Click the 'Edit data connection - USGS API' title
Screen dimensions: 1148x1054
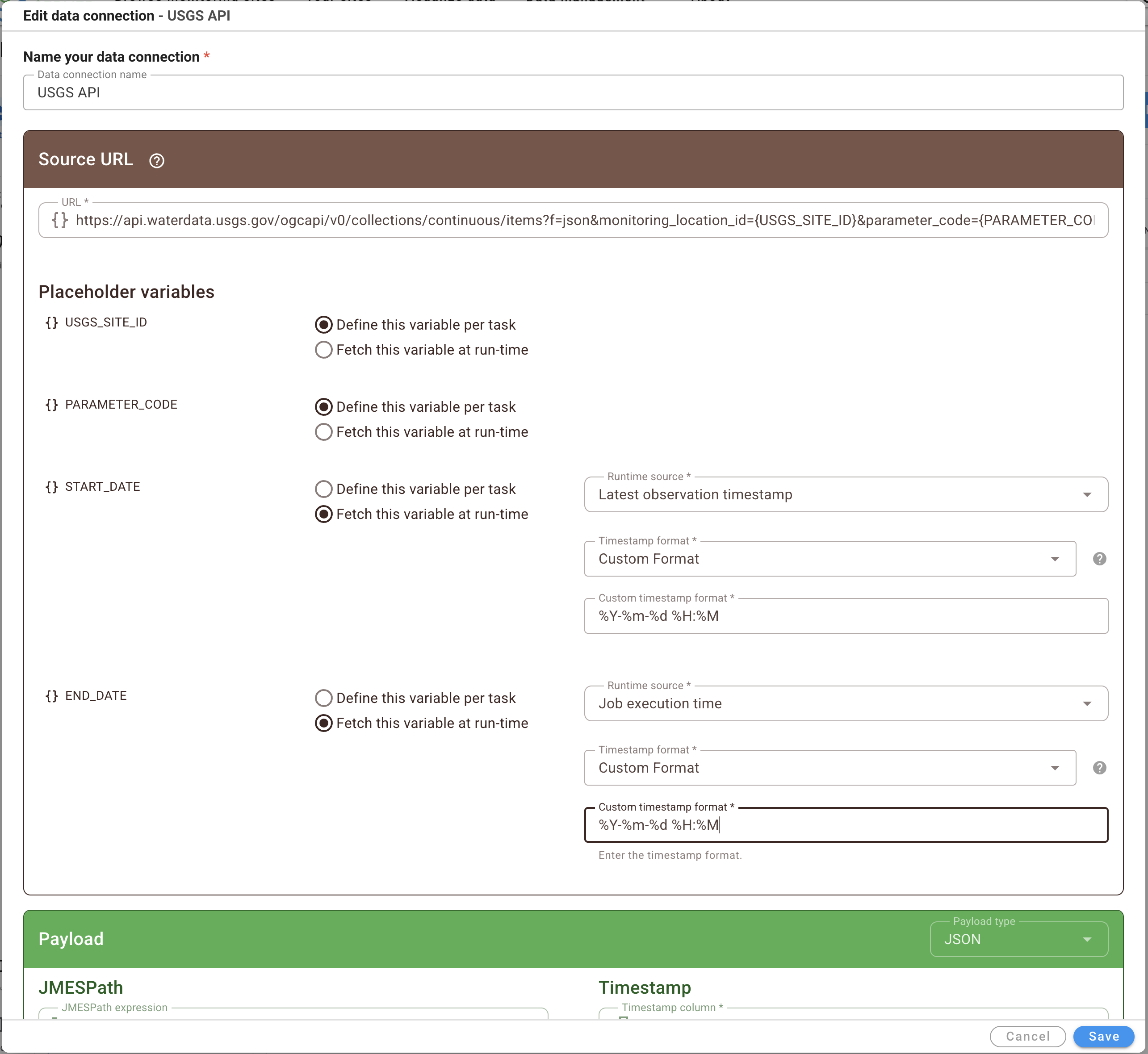coord(127,16)
